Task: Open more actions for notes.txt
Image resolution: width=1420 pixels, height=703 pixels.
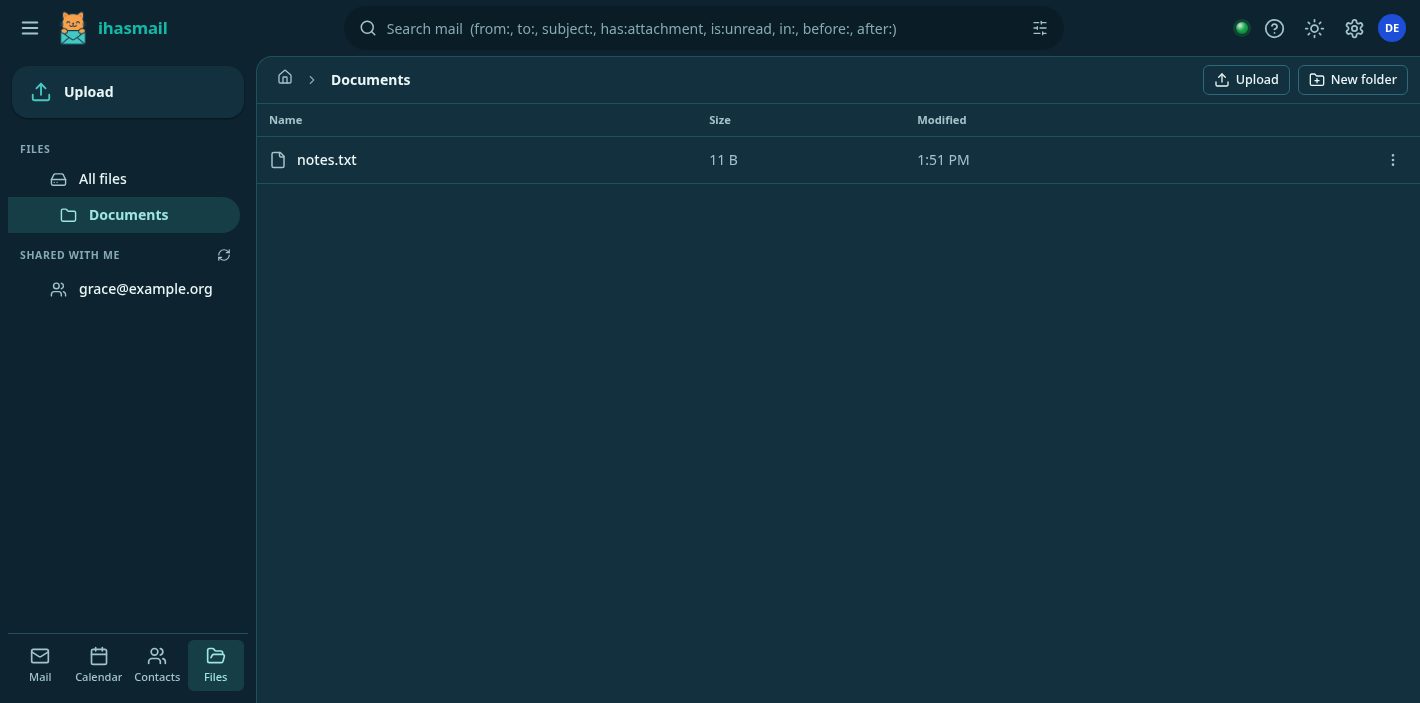Action: [1392, 160]
